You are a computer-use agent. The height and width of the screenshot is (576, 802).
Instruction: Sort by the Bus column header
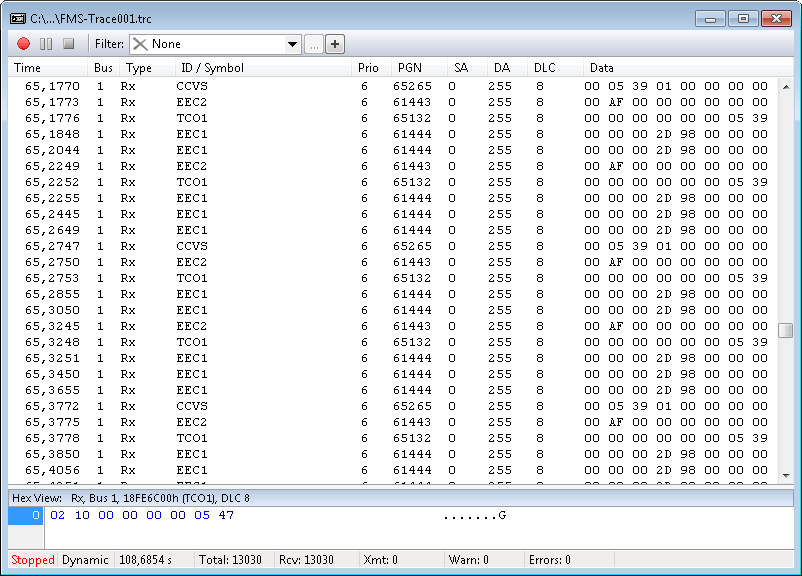(103, 68)
